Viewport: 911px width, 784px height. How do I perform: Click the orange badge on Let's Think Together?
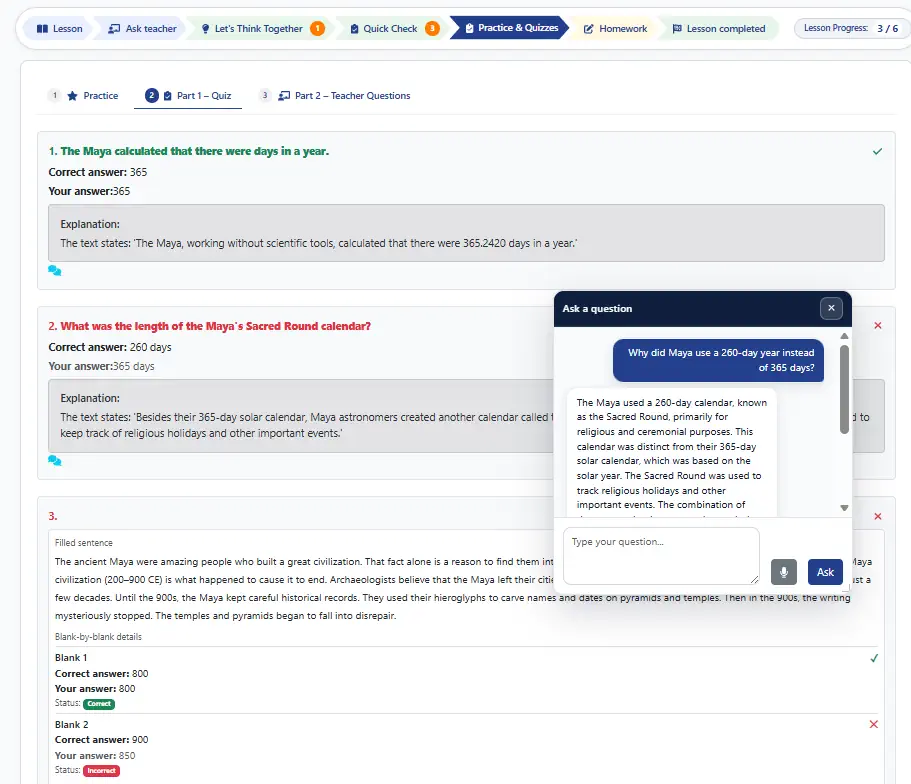click(317, 28)
